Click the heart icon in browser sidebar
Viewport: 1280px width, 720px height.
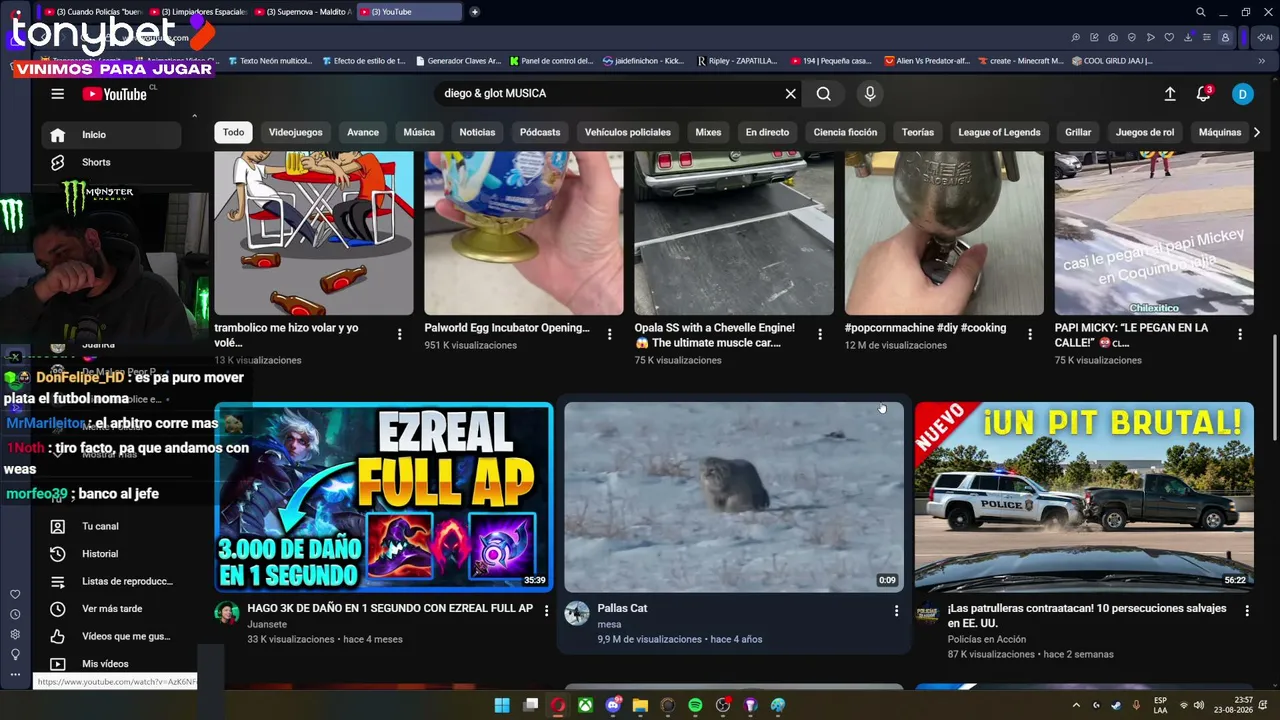(15, 595)
